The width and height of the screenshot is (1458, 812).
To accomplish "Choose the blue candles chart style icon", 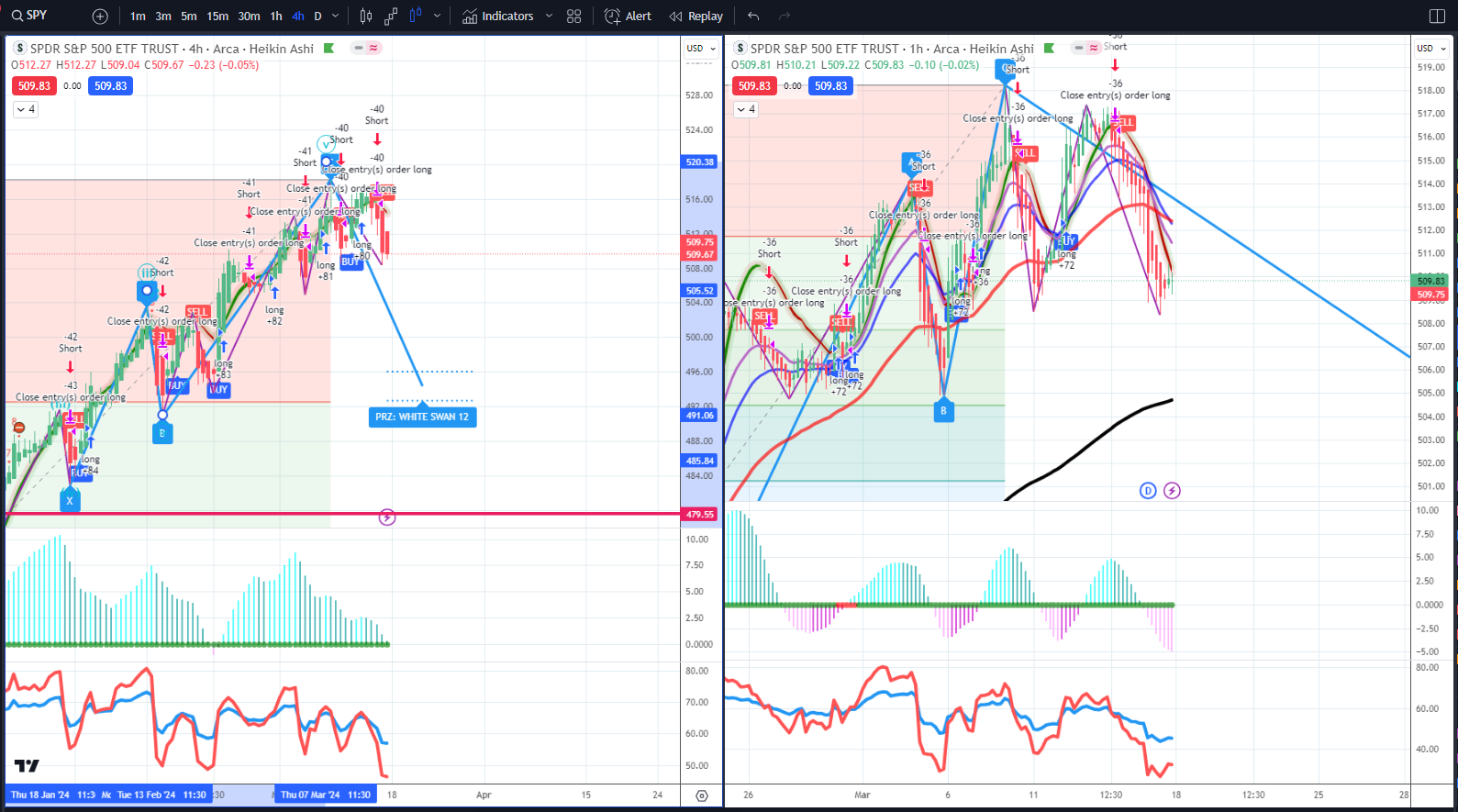I will [x=416, y=16].
